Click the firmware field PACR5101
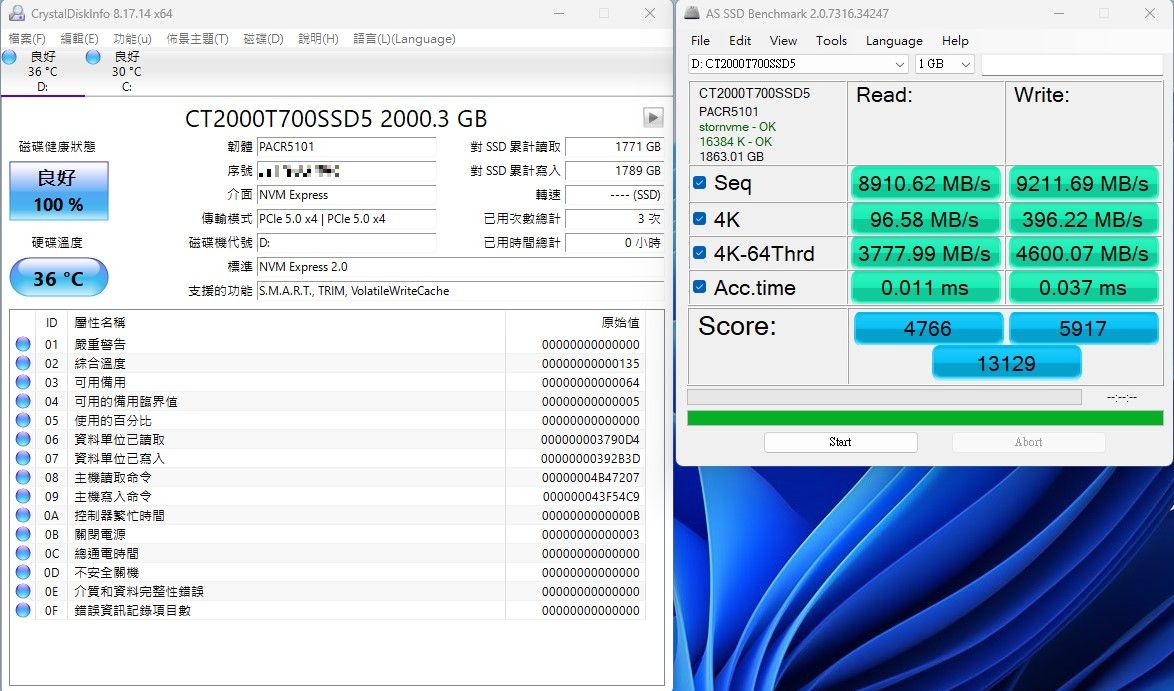 (x=346, y=147)
